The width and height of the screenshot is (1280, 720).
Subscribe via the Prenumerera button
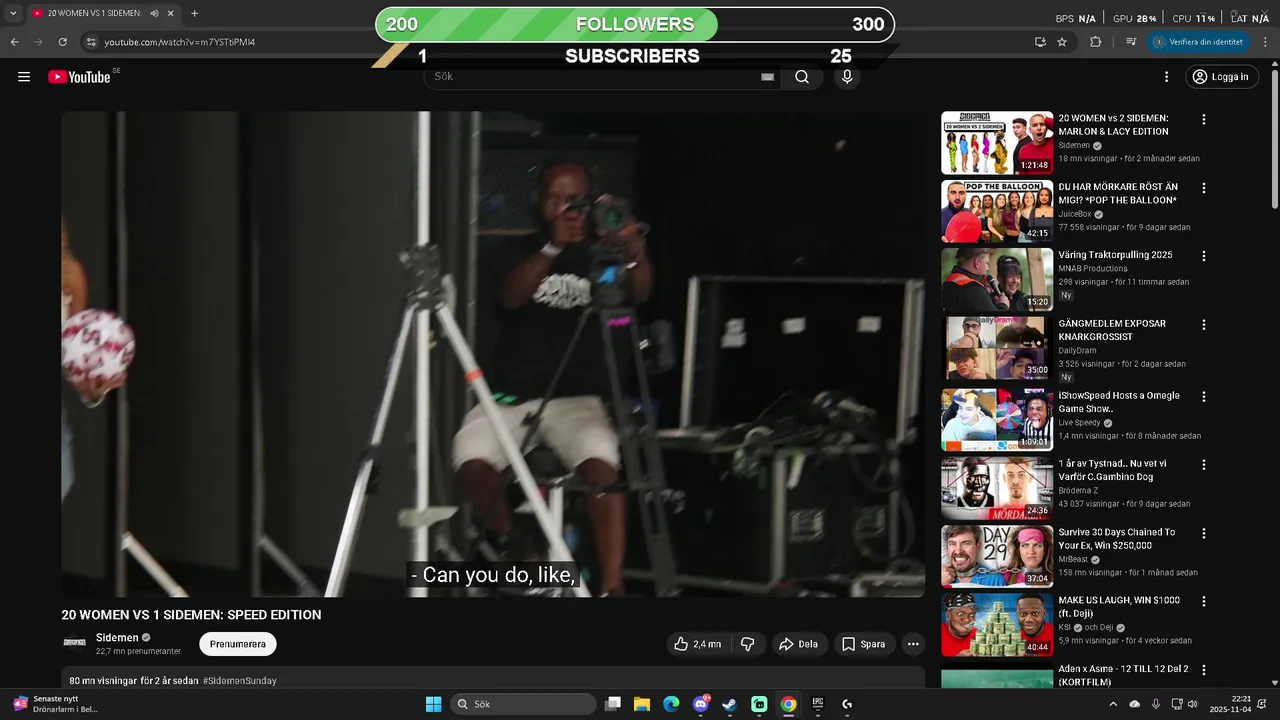pos(238,644)
